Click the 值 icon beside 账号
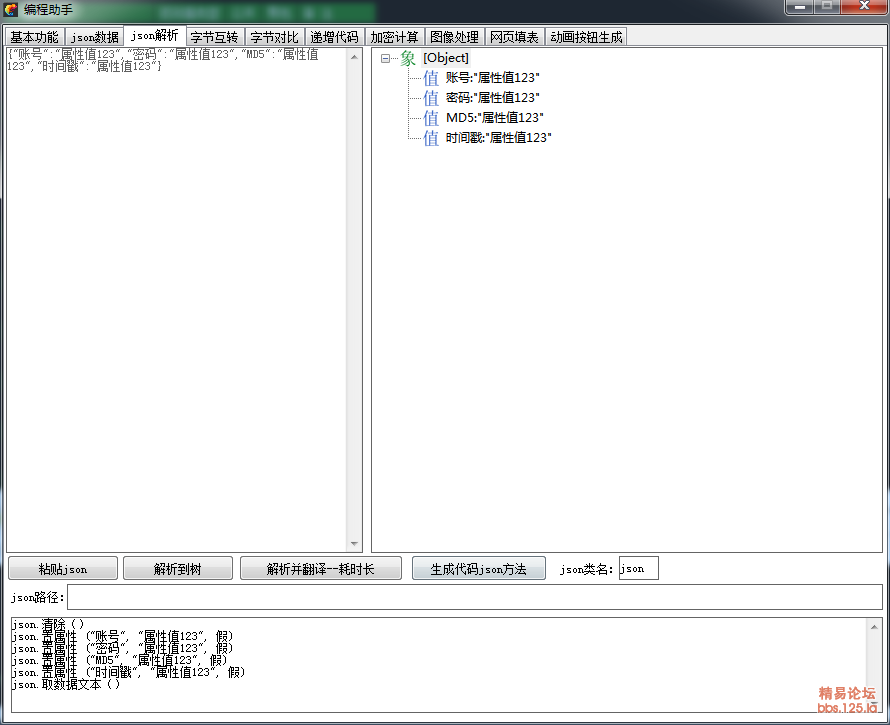This screenshot has width=890, height=725. point(431,78)
